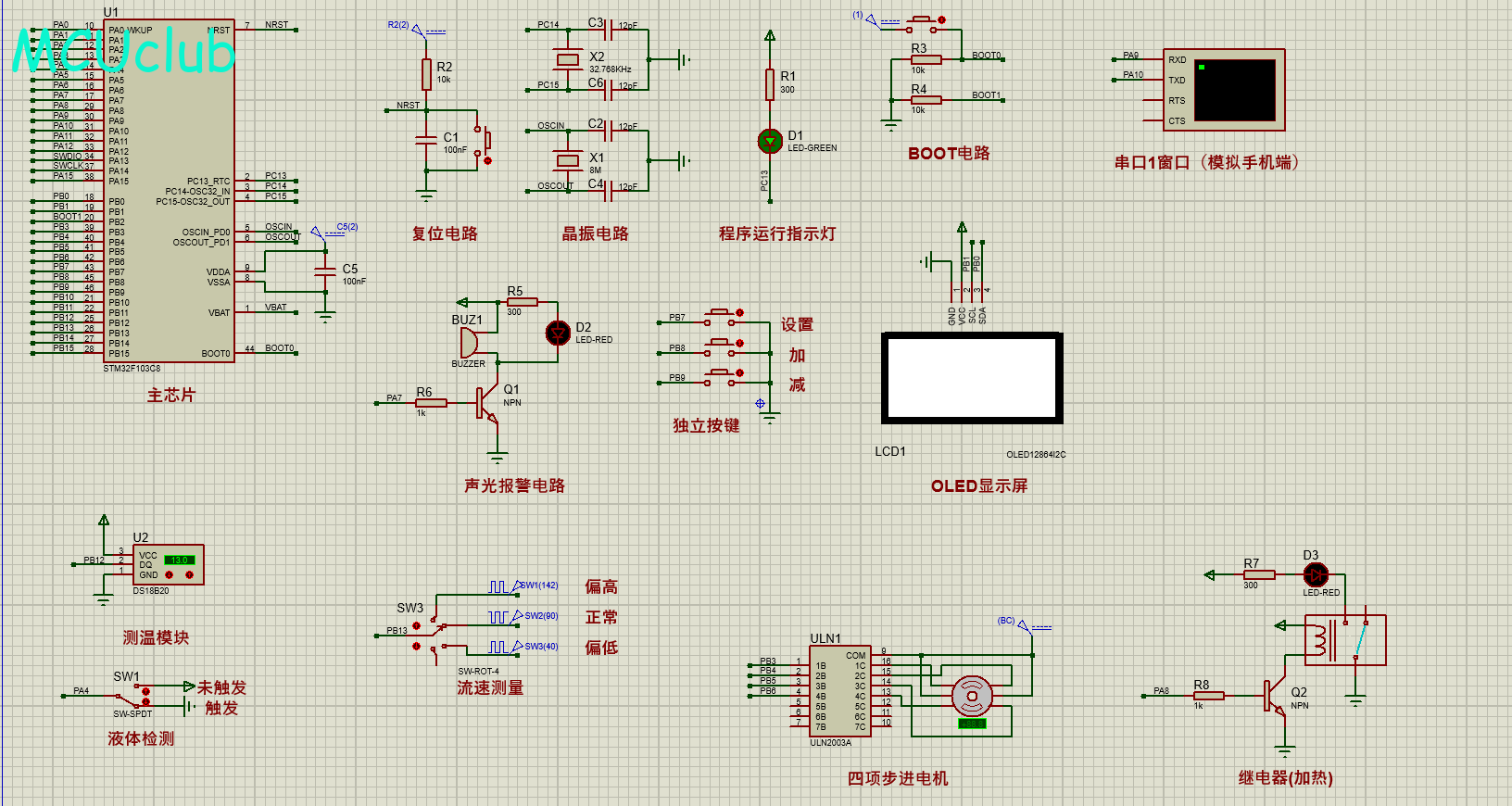Click the 程序运行指示灯 label
This screenshot has height=806, width=1512.
pyautogui.click(x=777, y=233)
